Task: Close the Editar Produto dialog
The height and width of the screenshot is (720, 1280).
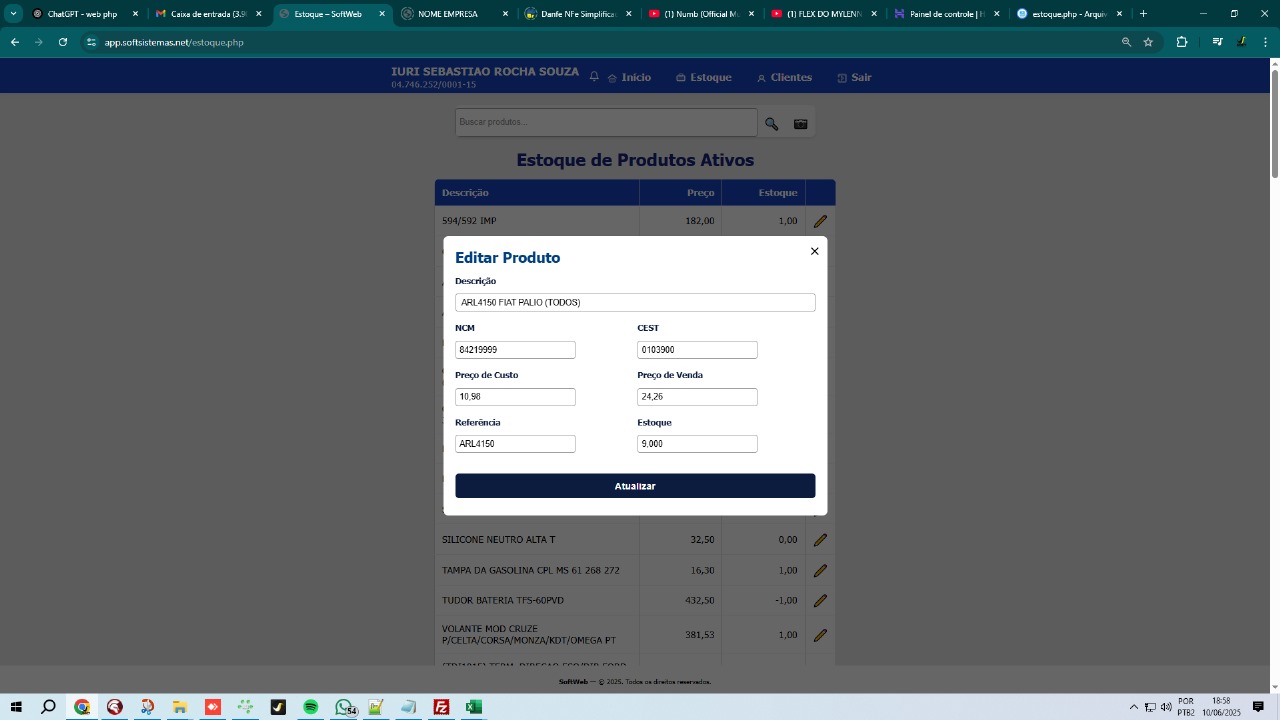Action: pos(814,251)
